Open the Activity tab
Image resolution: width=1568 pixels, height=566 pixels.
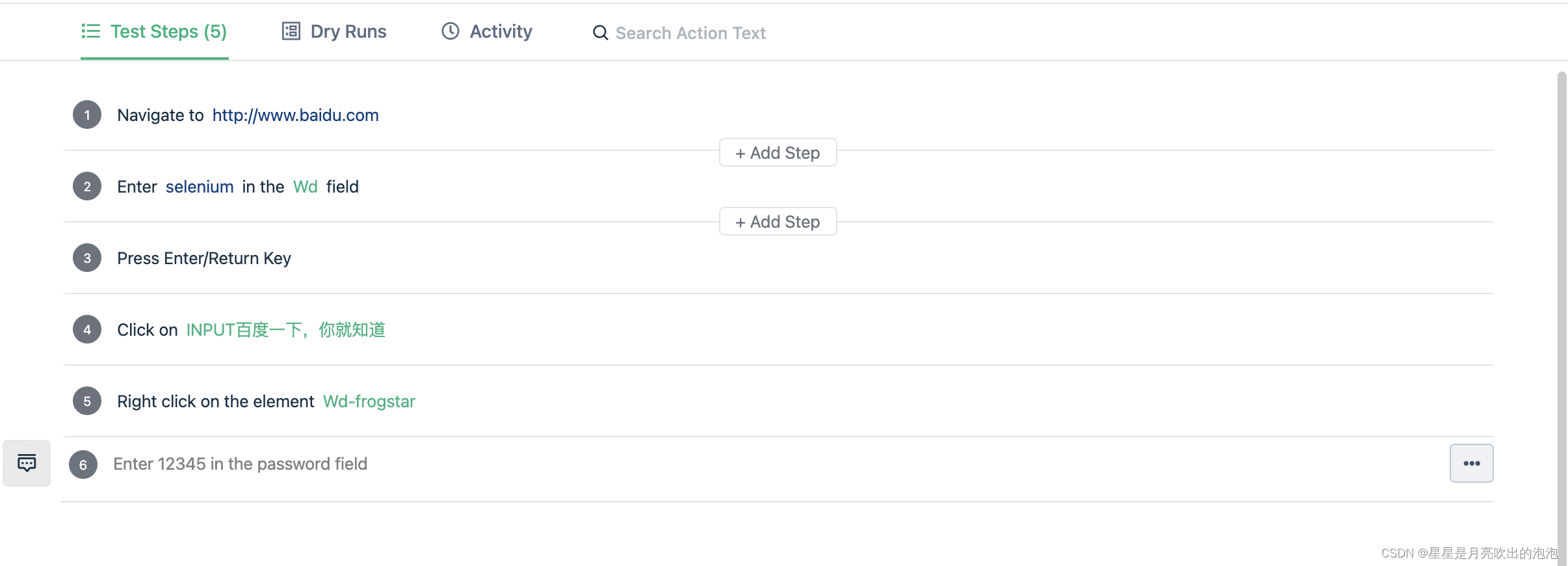coord(501,31)
